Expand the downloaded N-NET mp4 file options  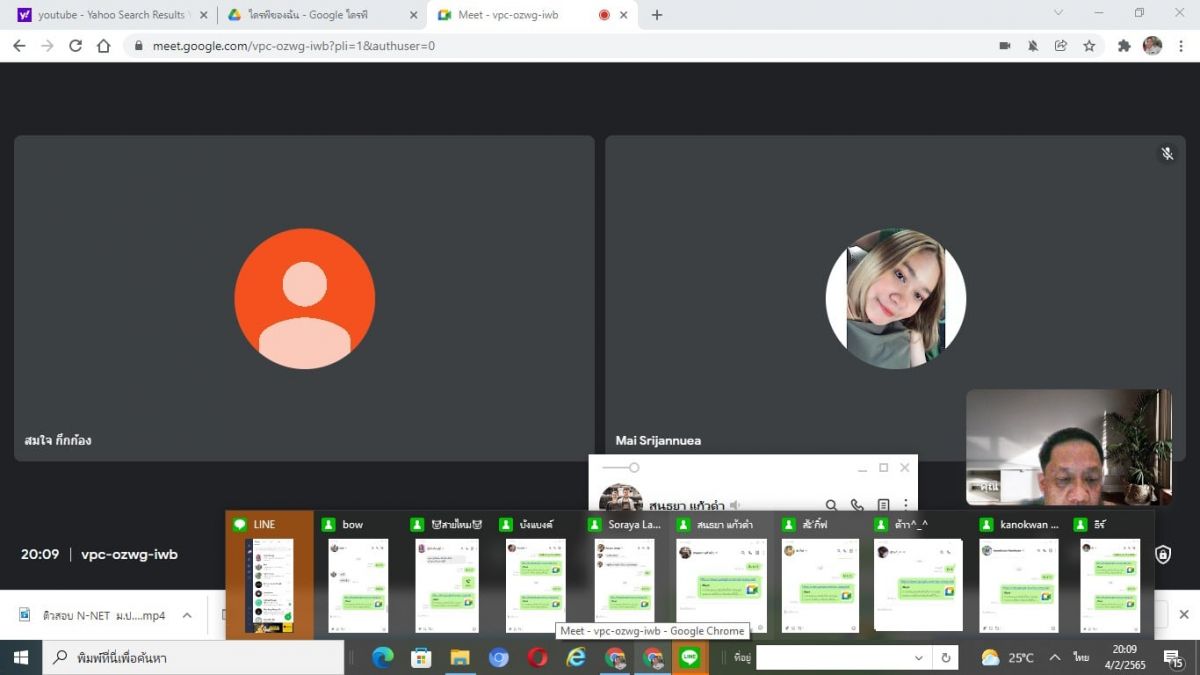click(x=187, y=615)
